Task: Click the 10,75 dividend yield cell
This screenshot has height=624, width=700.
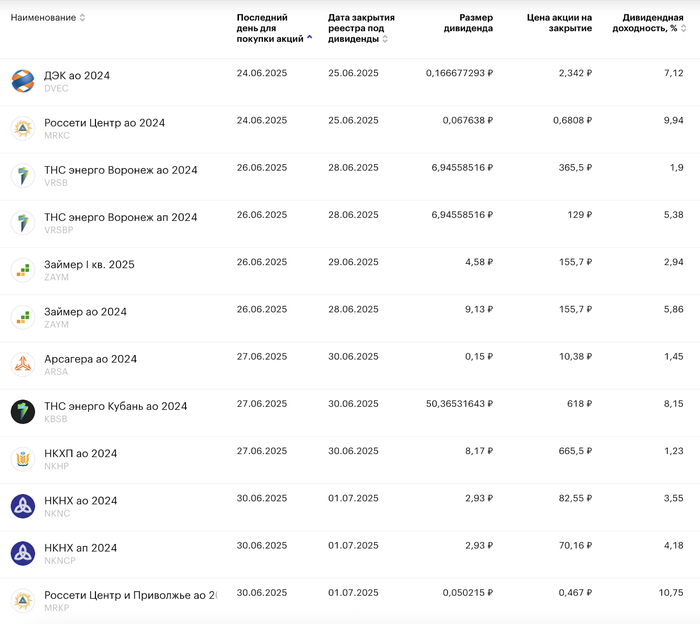Action: (671, 593)
